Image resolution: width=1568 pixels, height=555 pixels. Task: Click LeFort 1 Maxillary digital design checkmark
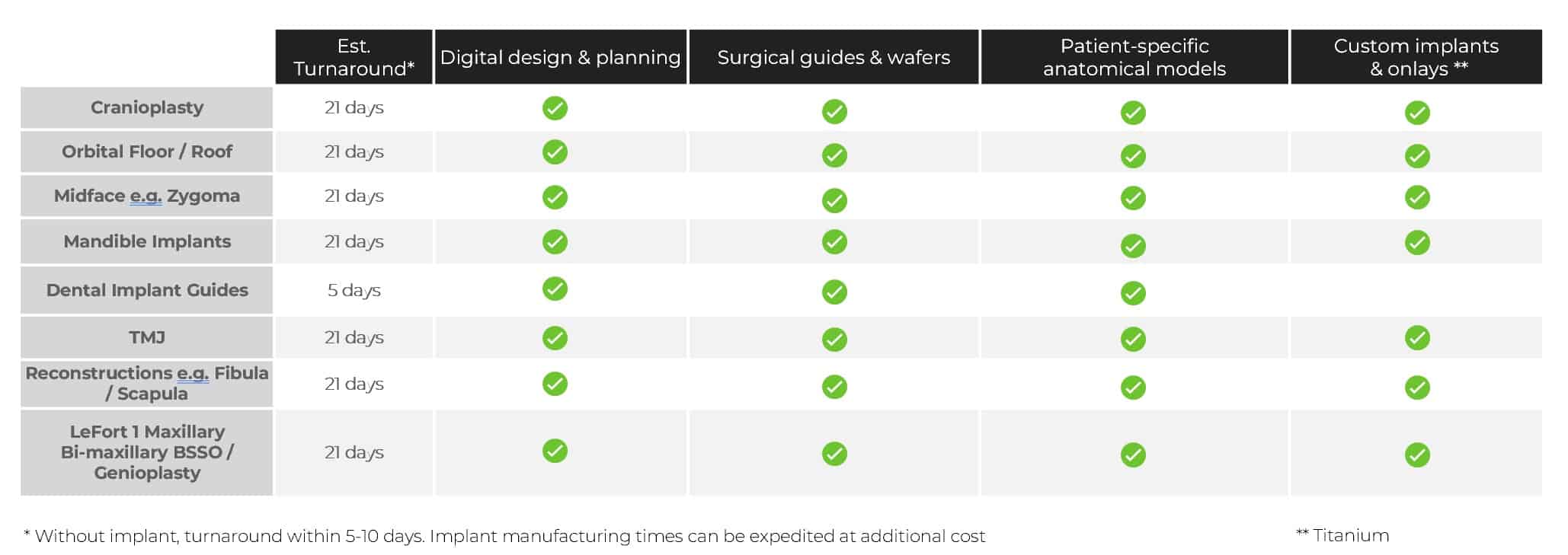pyautogui.click(x=555, y=451)
